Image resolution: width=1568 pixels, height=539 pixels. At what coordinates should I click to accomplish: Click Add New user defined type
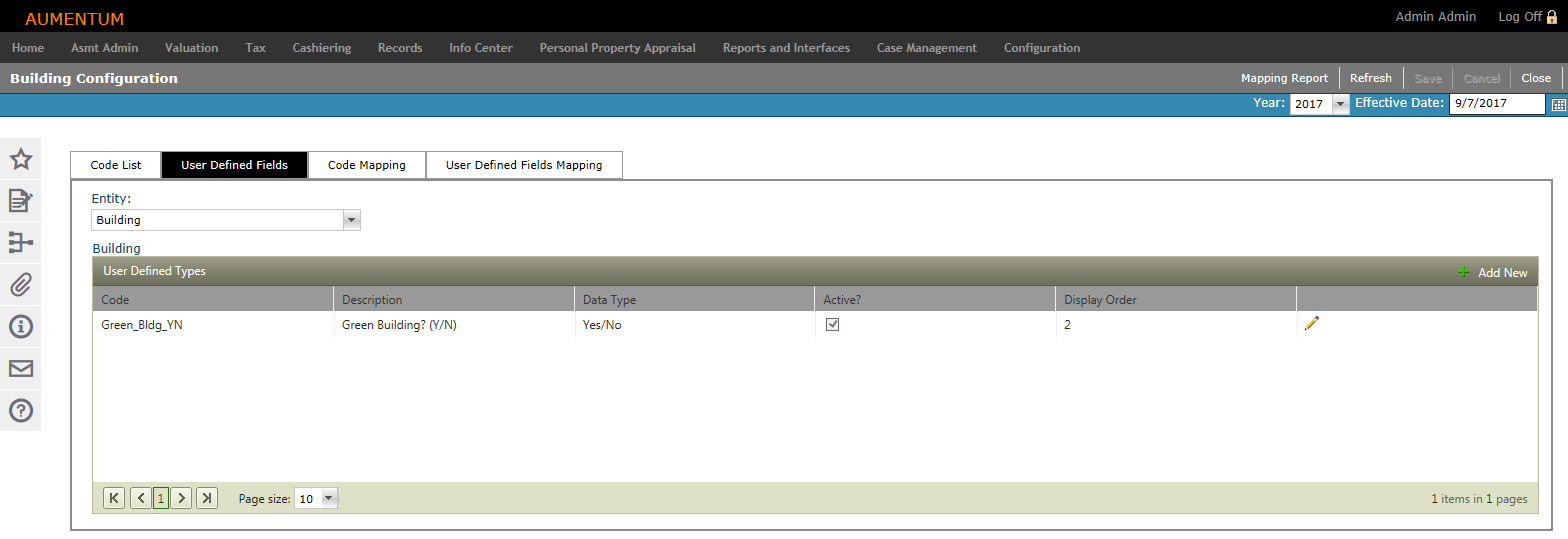(1492, 272)
